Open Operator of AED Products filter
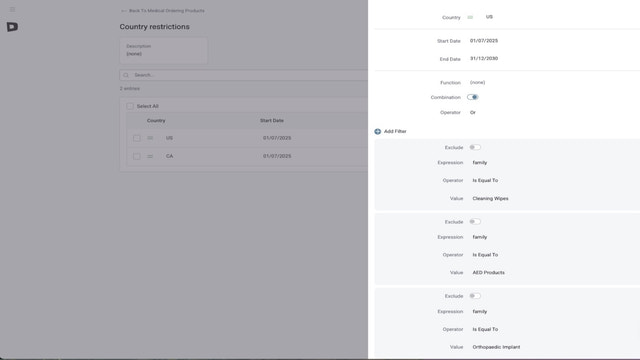The width and height of the screenshot is (640, 360). (x=485, y=255)
